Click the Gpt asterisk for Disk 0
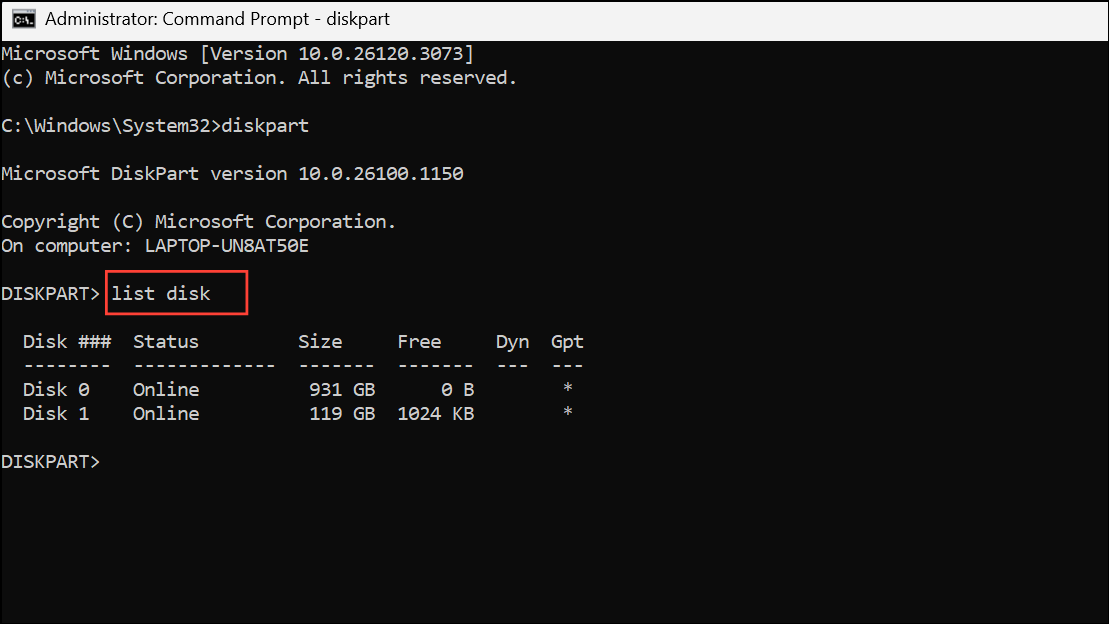1109x624 pixels. click(x=567, y=388)
